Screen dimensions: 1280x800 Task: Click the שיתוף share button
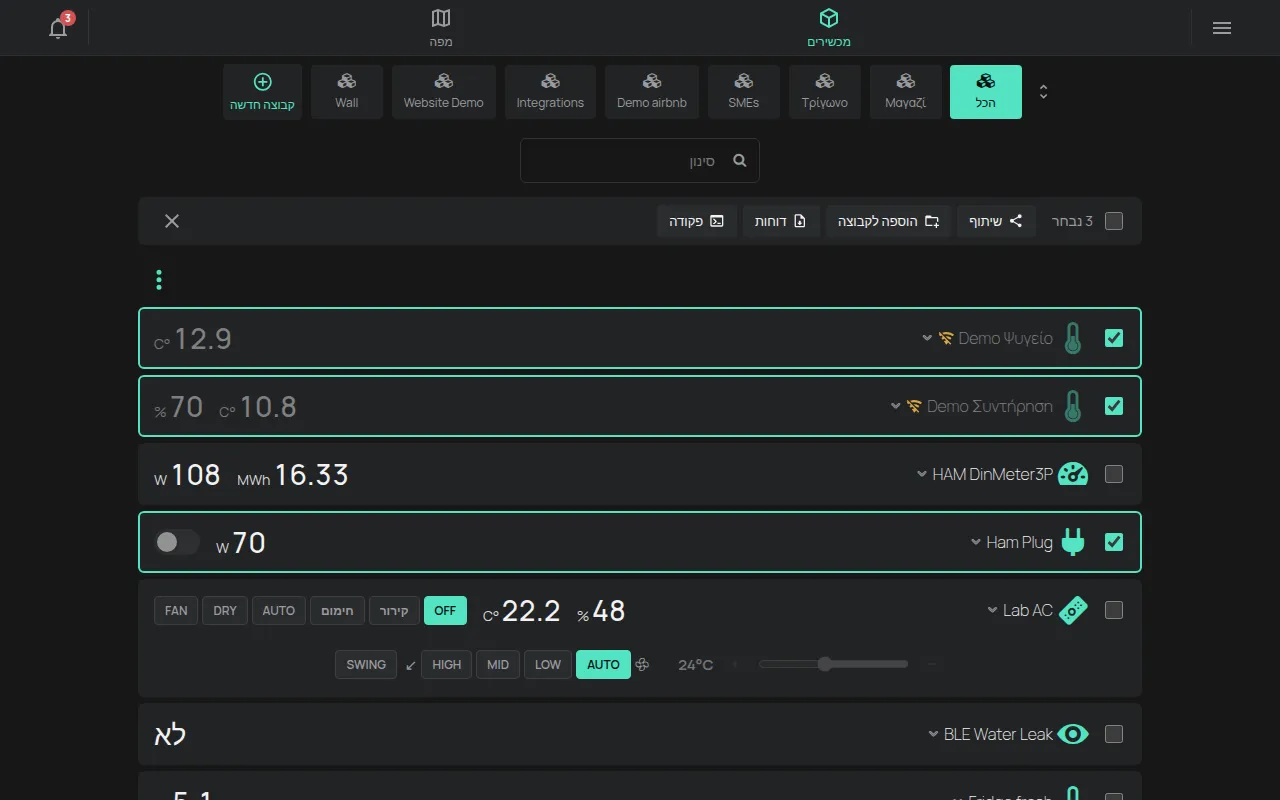(994, 221)
